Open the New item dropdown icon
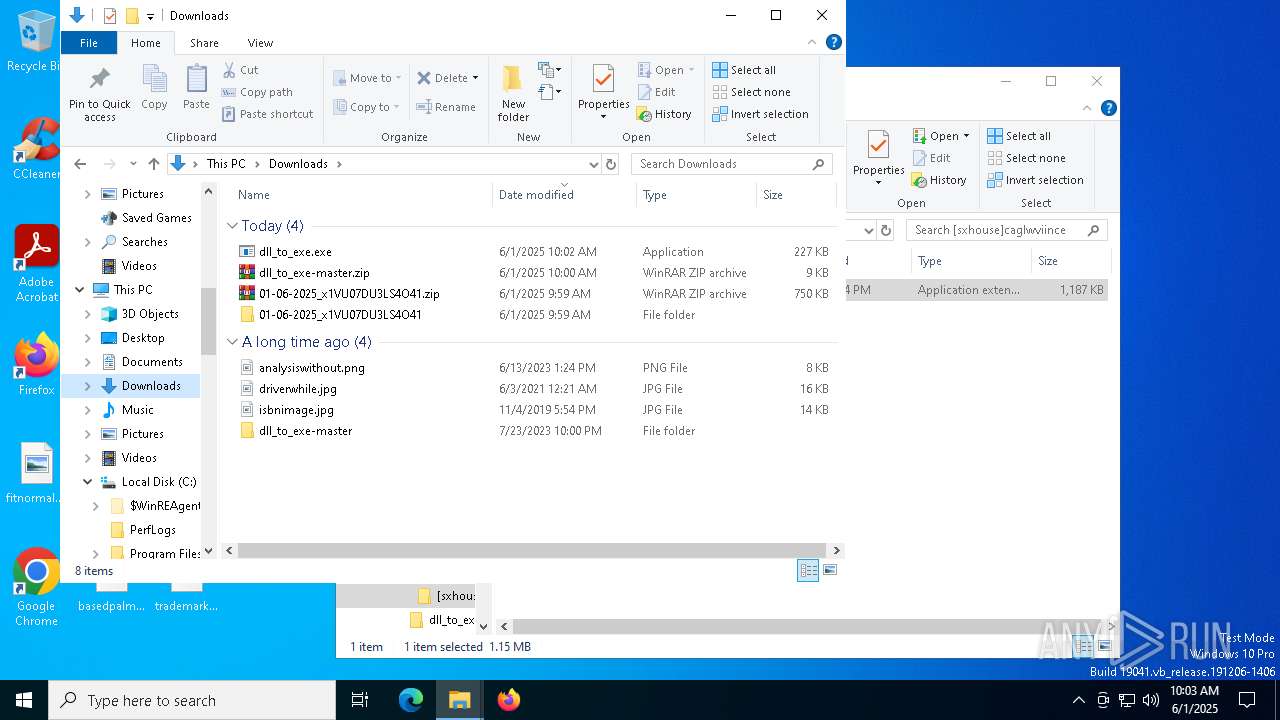The width and height of the screenshot is (1280, 720). click(x=549, y=70)
